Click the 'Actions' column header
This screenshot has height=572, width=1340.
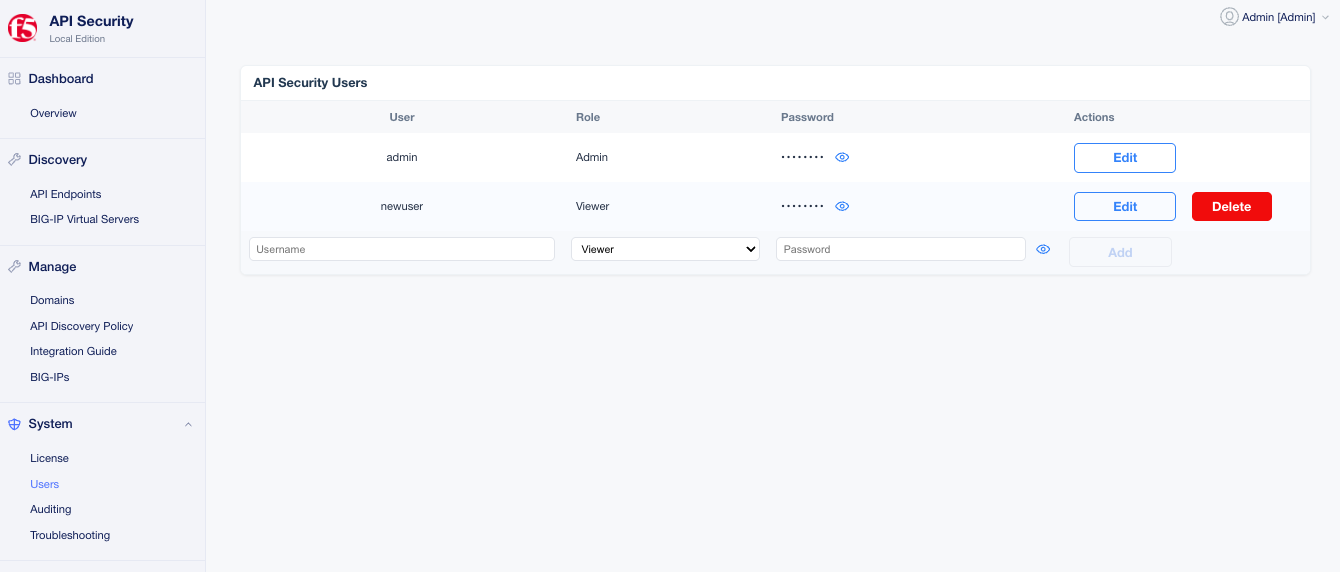[x=1094, y=118]
